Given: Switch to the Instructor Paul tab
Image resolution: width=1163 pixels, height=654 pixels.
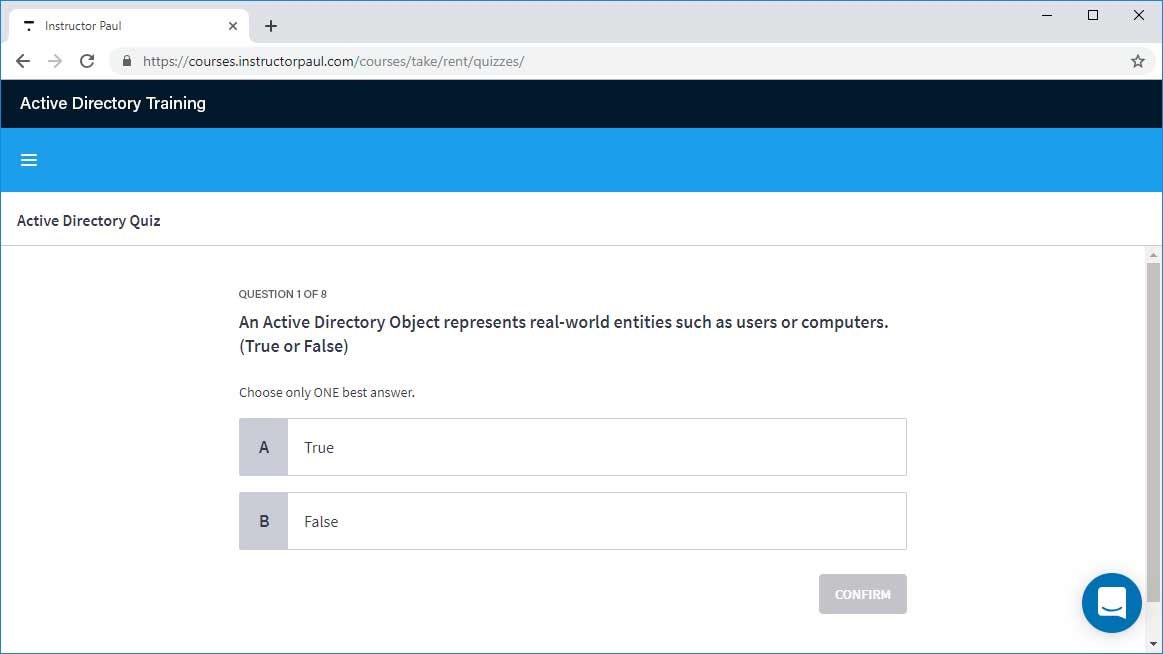Looking at the screenshot, I should (110, 26).
